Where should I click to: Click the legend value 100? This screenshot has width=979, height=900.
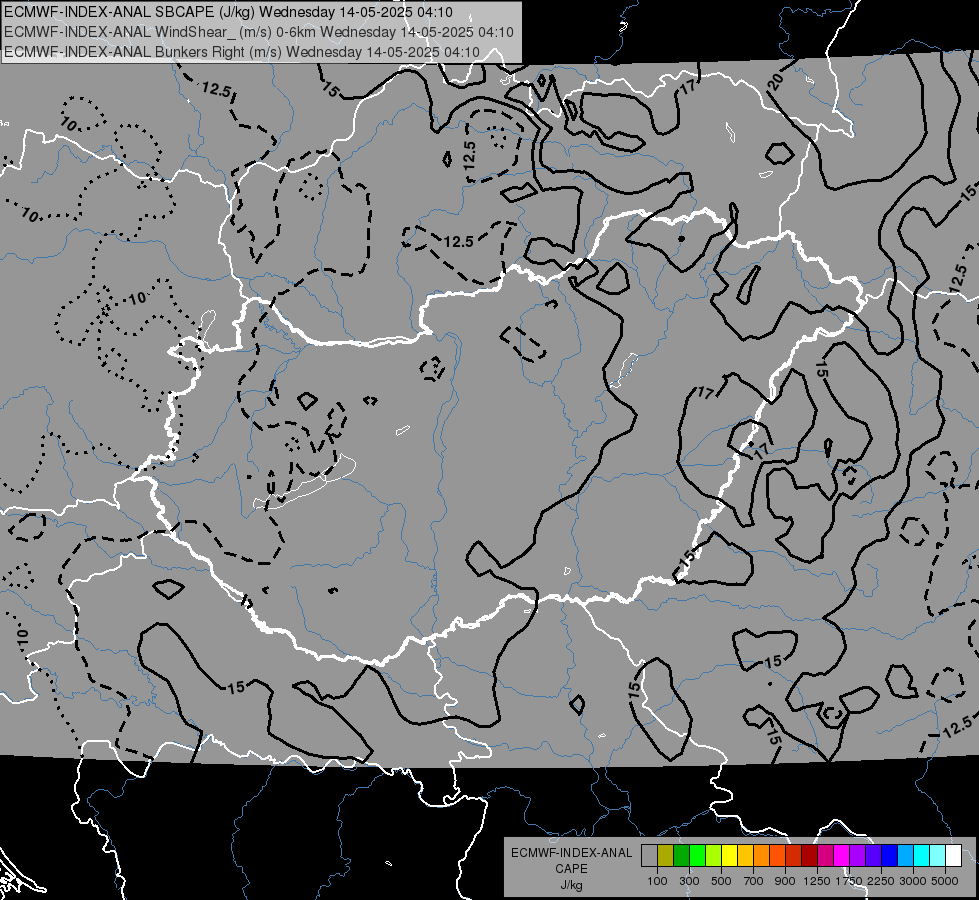click(657, 881)
